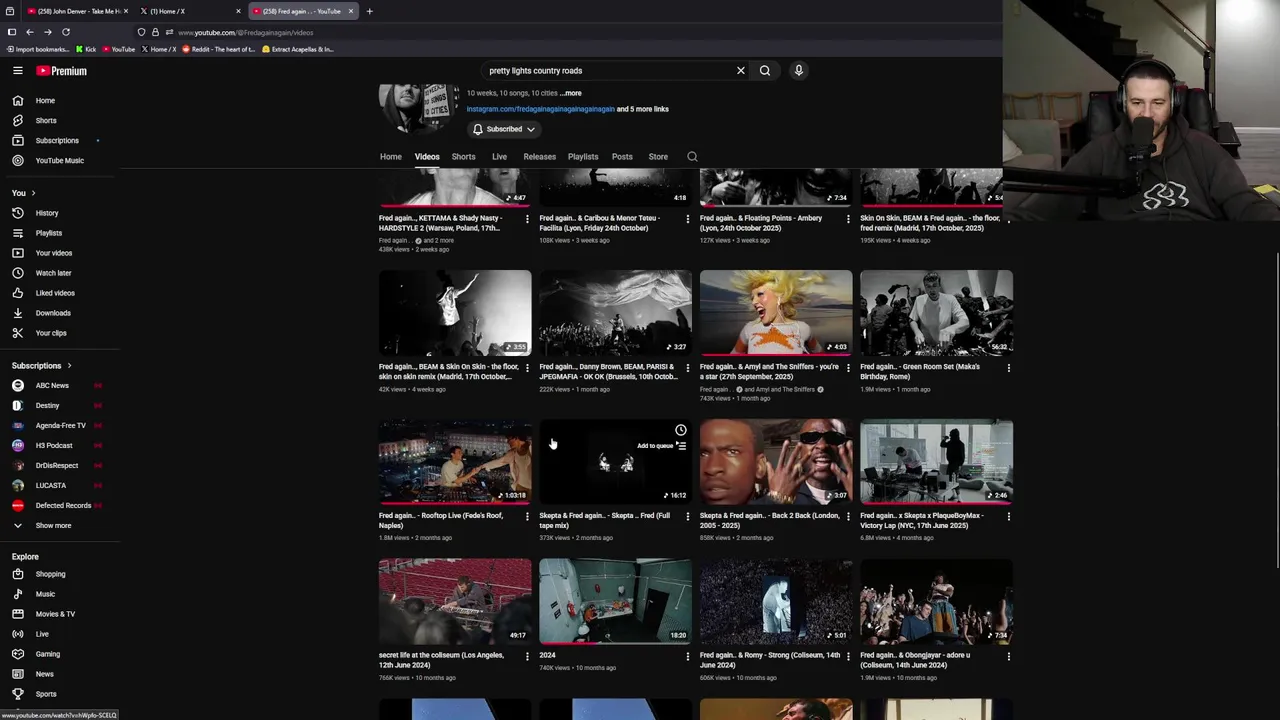Start voice search with microphone

[x=798, y=71]
